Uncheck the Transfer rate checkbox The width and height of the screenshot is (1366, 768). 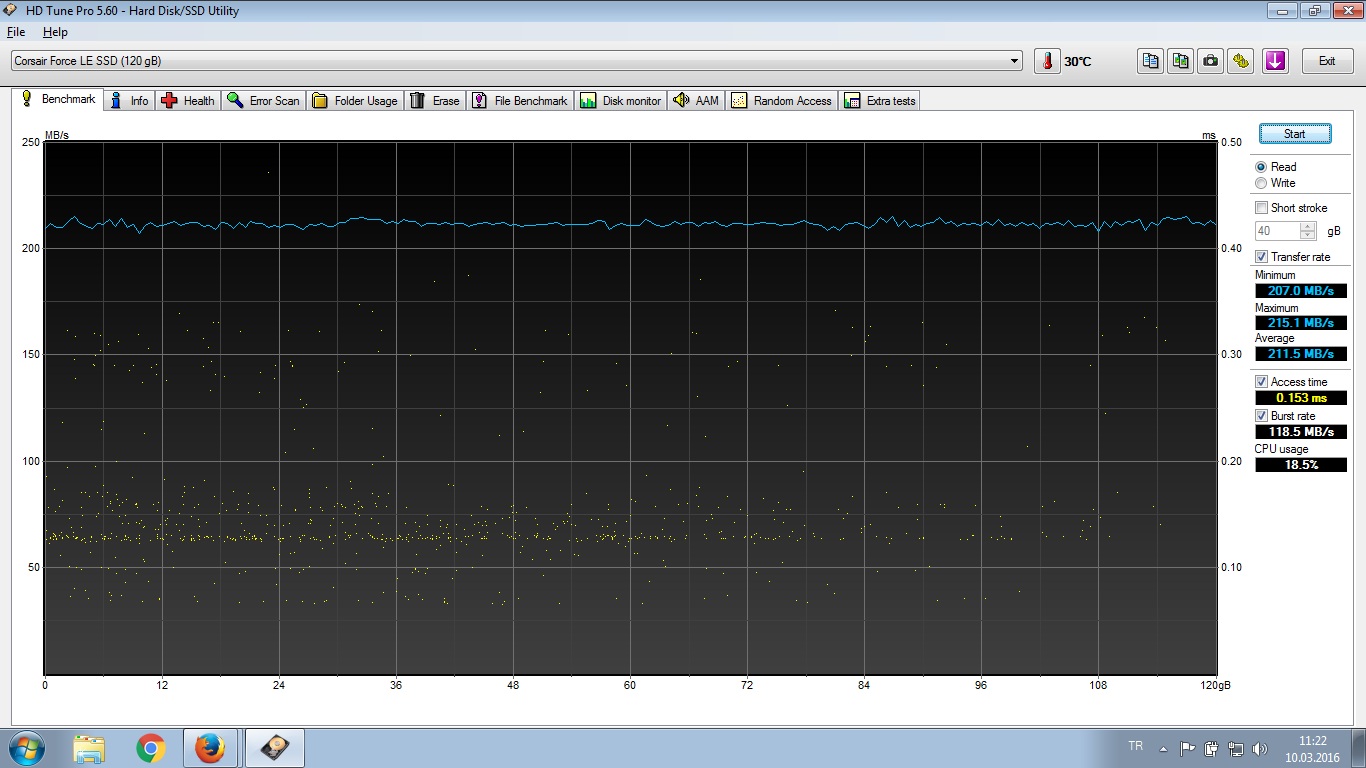click(1261, 257)
